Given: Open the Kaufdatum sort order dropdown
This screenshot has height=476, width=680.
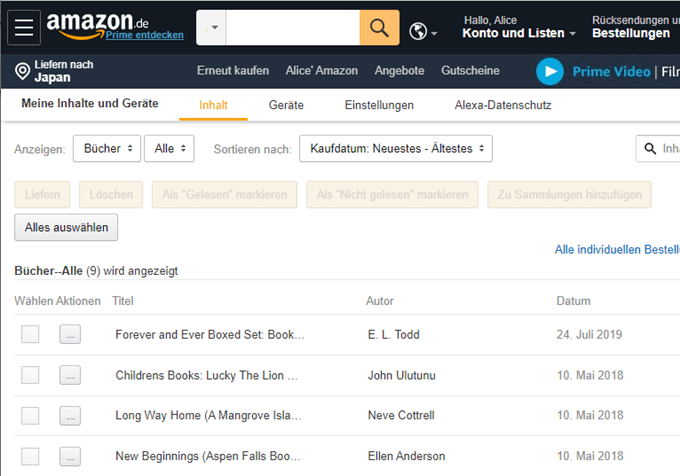Looking at the screenshot, I should (x=396, y=149).
